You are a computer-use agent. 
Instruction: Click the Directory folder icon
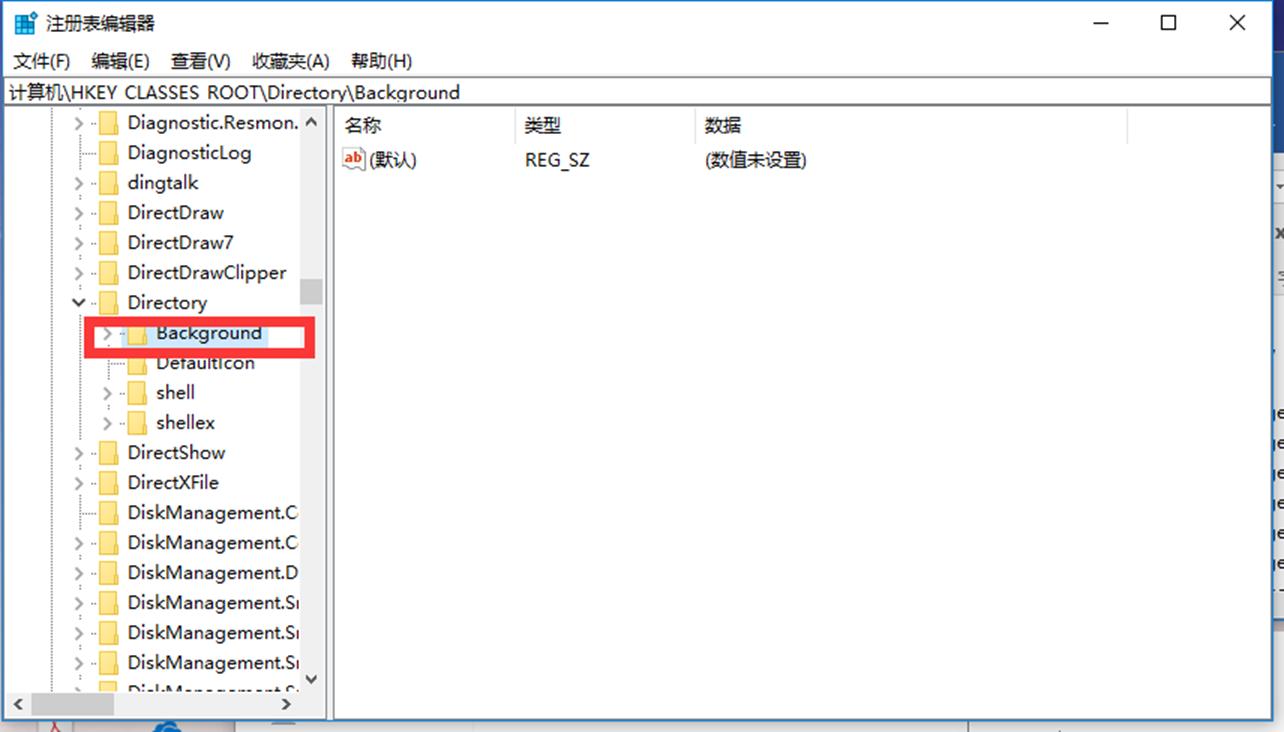pos(110,302)
